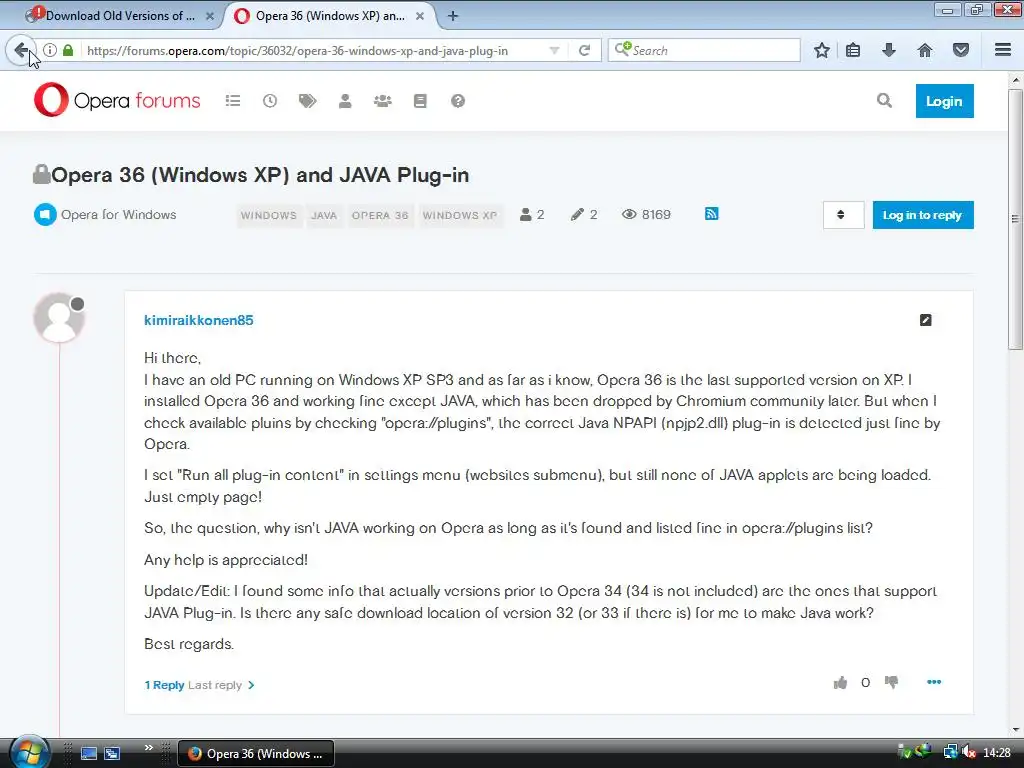Click the page vertical scrollbar thumb
Viewport: 1024px width, 768px height.
pos(1016,219)
